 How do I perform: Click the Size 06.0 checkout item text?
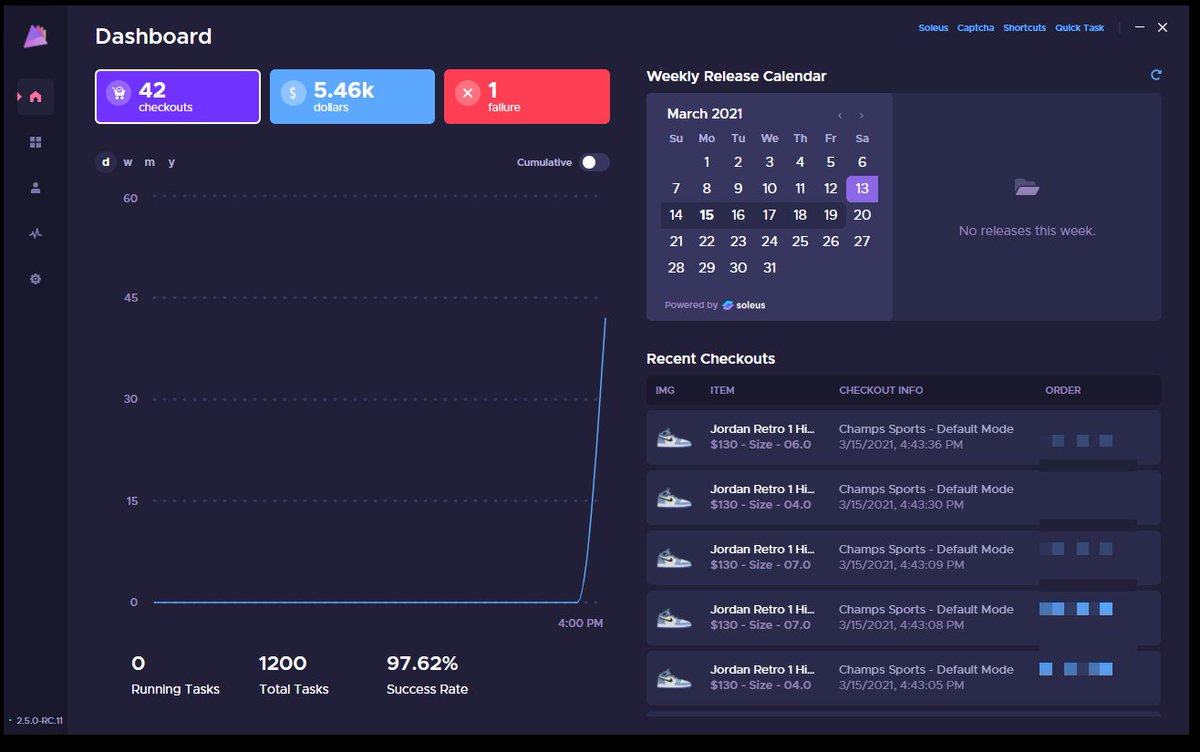(x=762, y=437)
